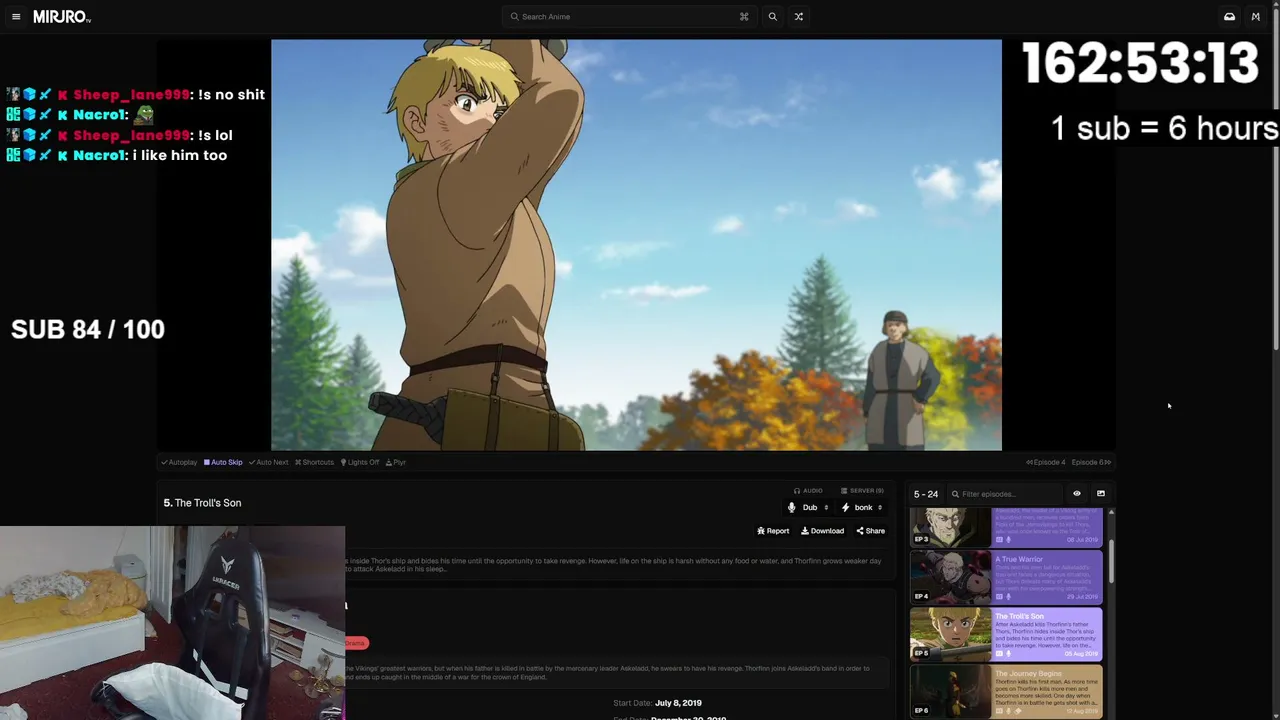Image resolution: width=1280 pixels, height=720 pixels.
Task: Open the 5 - 24 episode range selector
Action: click(x=926, y=494)
